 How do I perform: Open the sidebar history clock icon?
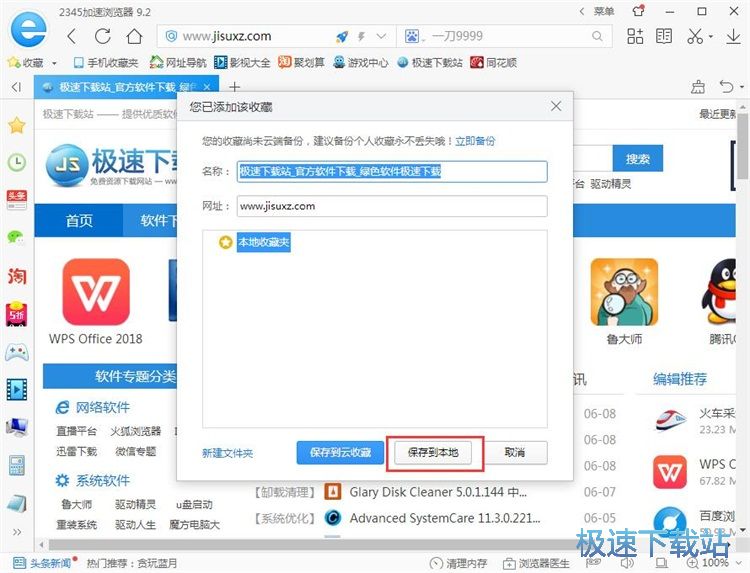click(17, 163)
